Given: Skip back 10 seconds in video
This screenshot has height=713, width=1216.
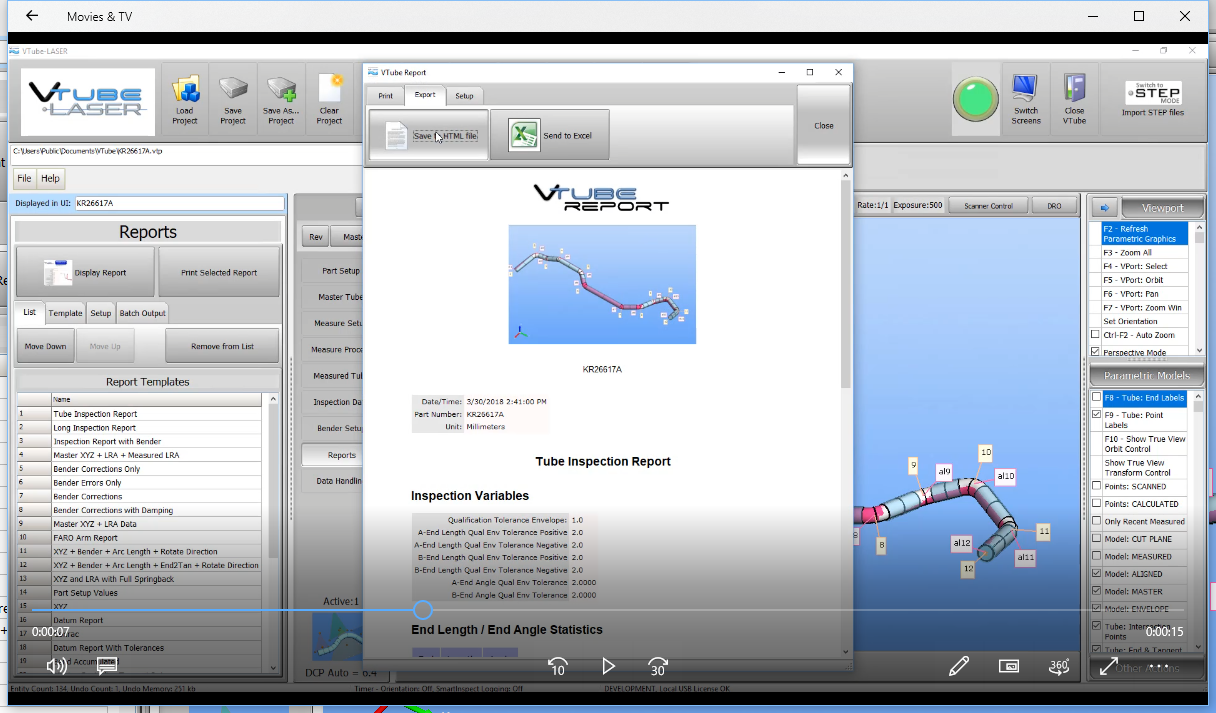Looking at the screenshot, I should point(558,666).
